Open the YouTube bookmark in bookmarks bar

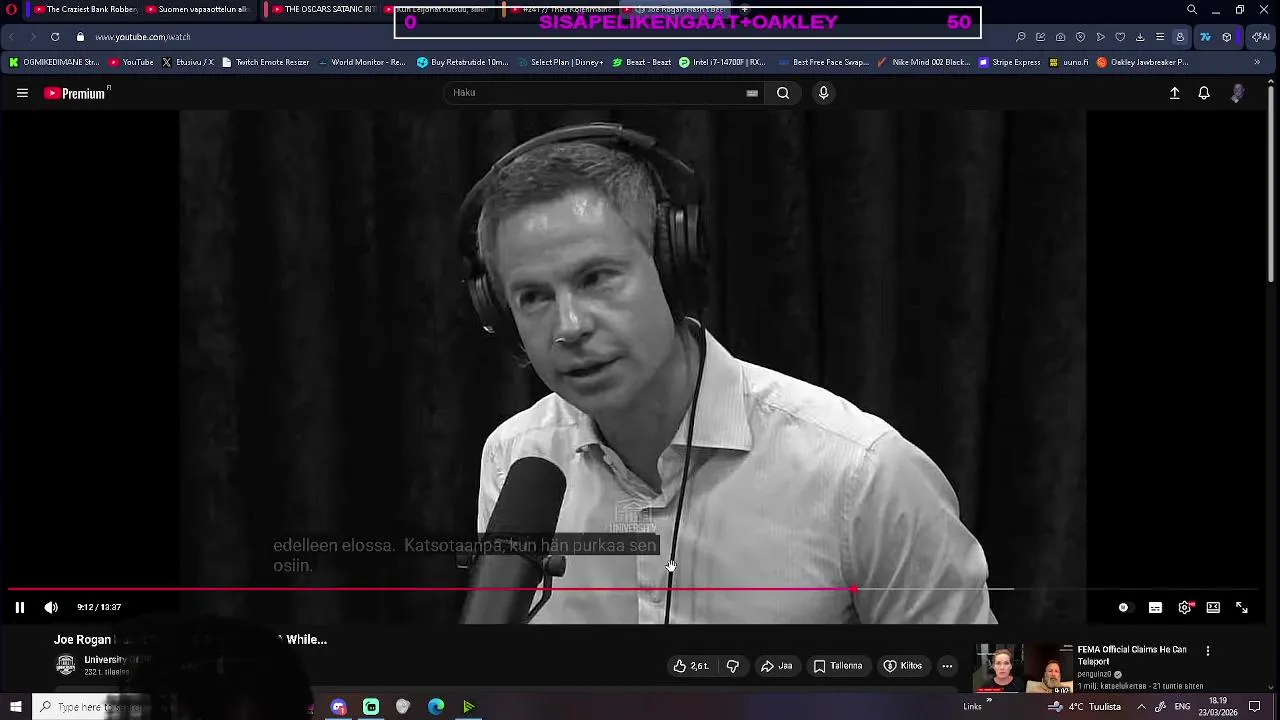(x=131, y=62)
